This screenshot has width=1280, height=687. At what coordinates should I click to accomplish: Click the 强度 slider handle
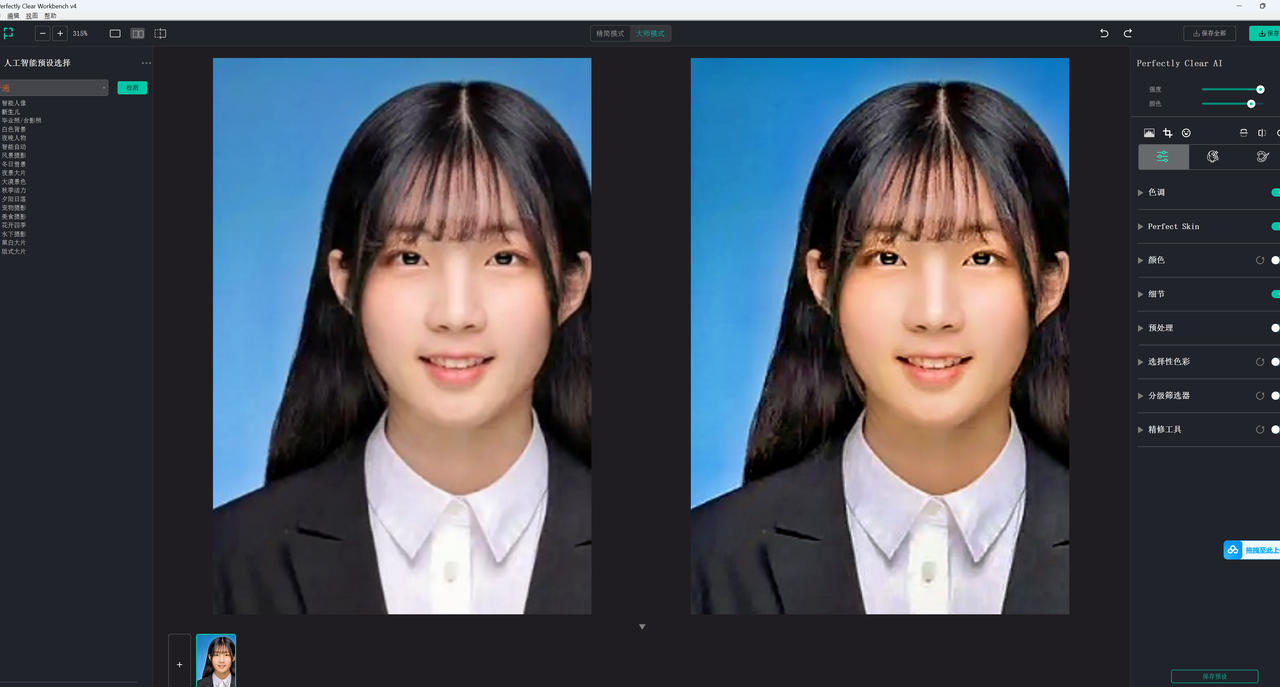click(1260, 89)
